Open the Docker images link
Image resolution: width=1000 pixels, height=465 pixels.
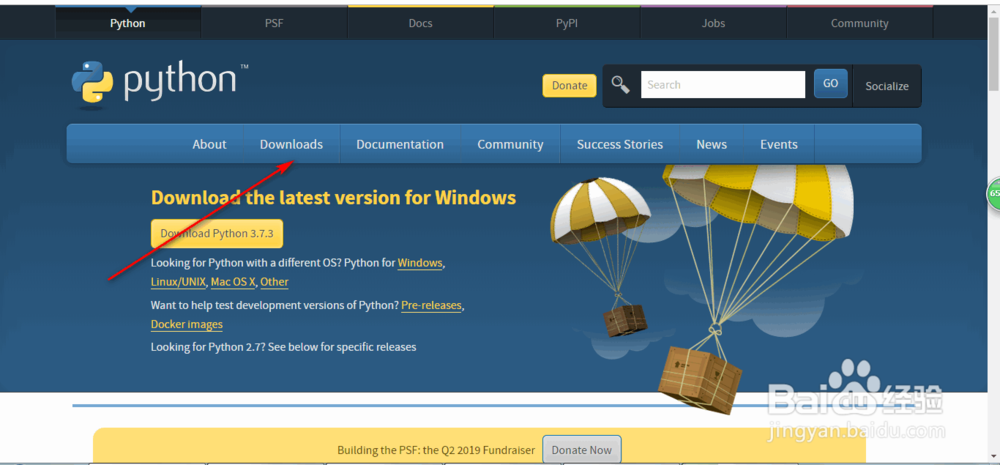click(187, 325)
